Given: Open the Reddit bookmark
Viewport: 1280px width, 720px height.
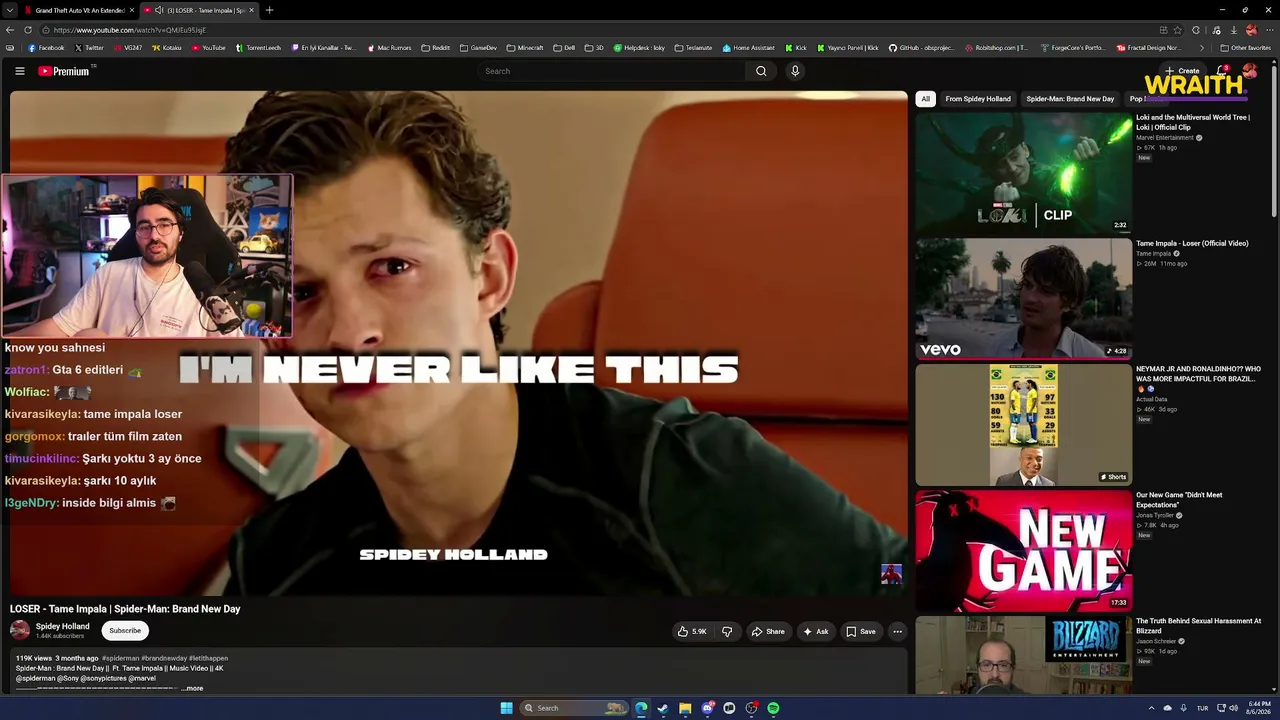Looking at the screenshot, I should click(x=436, y=48).
